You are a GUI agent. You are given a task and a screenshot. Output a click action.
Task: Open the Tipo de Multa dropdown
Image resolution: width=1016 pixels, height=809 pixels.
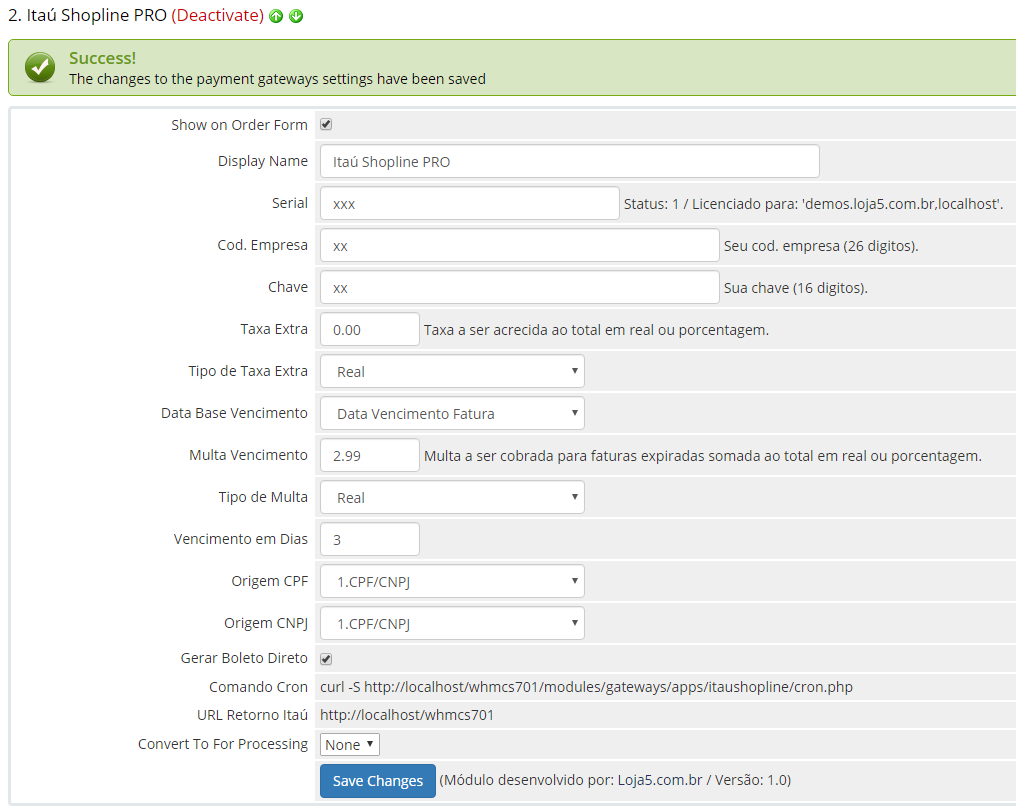coord(452,497)
